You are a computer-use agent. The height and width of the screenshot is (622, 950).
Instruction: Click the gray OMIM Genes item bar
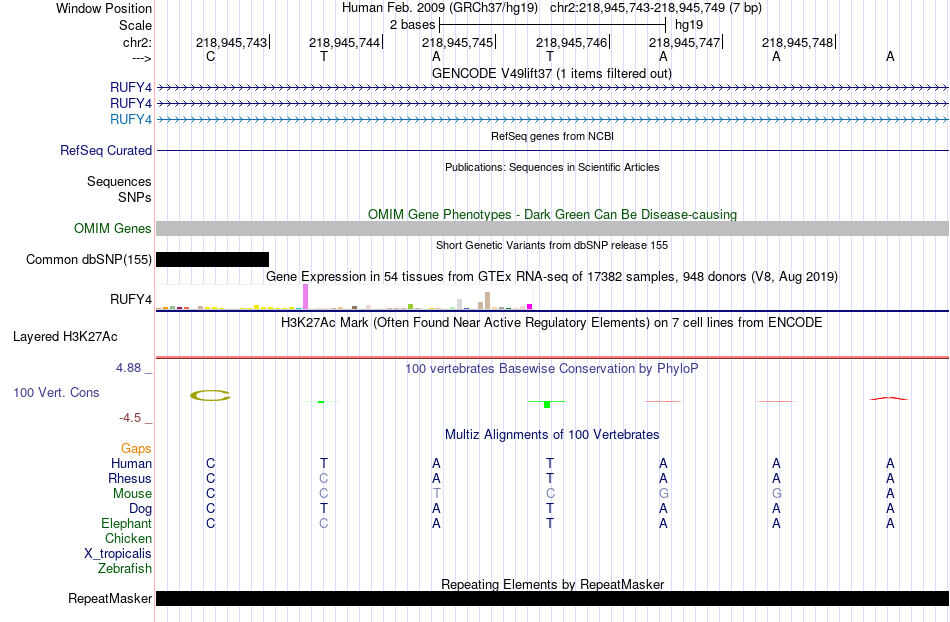click(x=553, y=228)
